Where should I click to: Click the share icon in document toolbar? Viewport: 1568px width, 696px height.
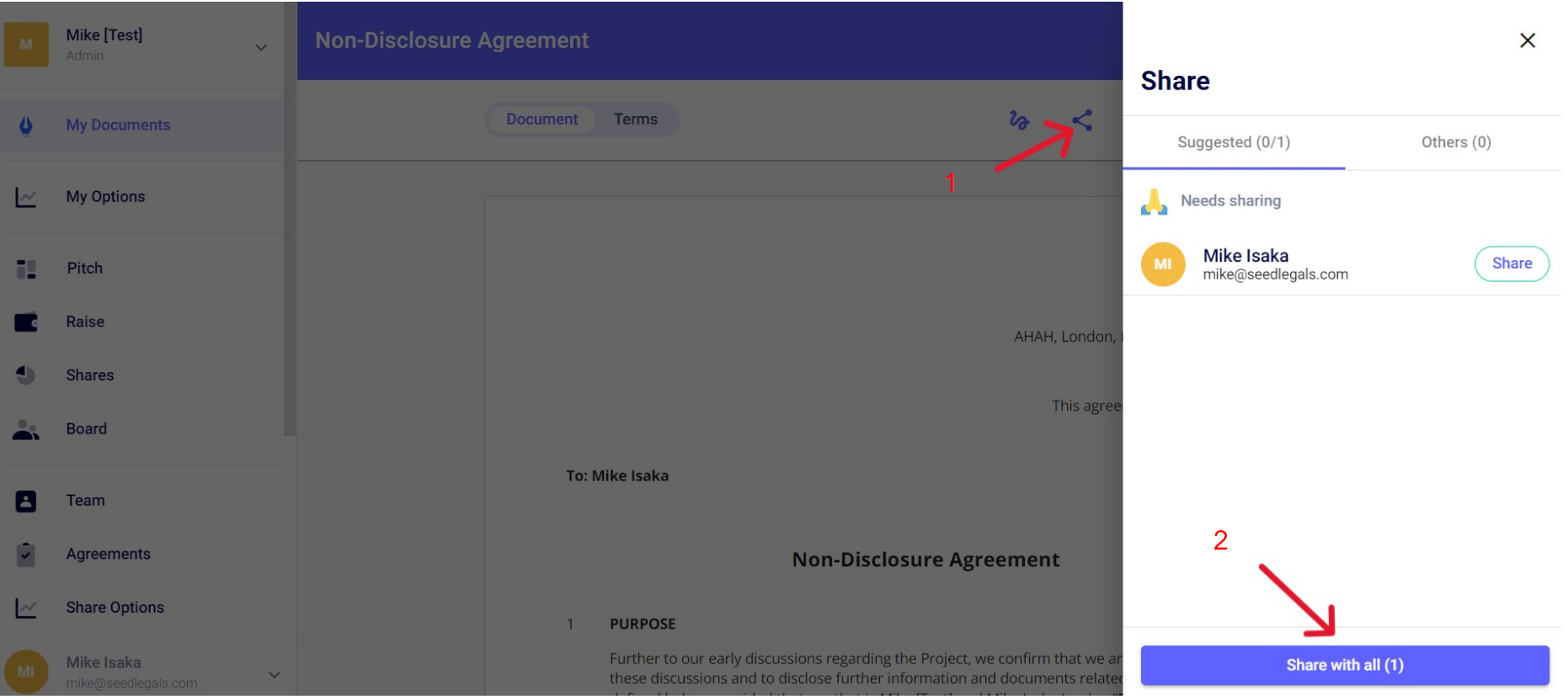1082,120
